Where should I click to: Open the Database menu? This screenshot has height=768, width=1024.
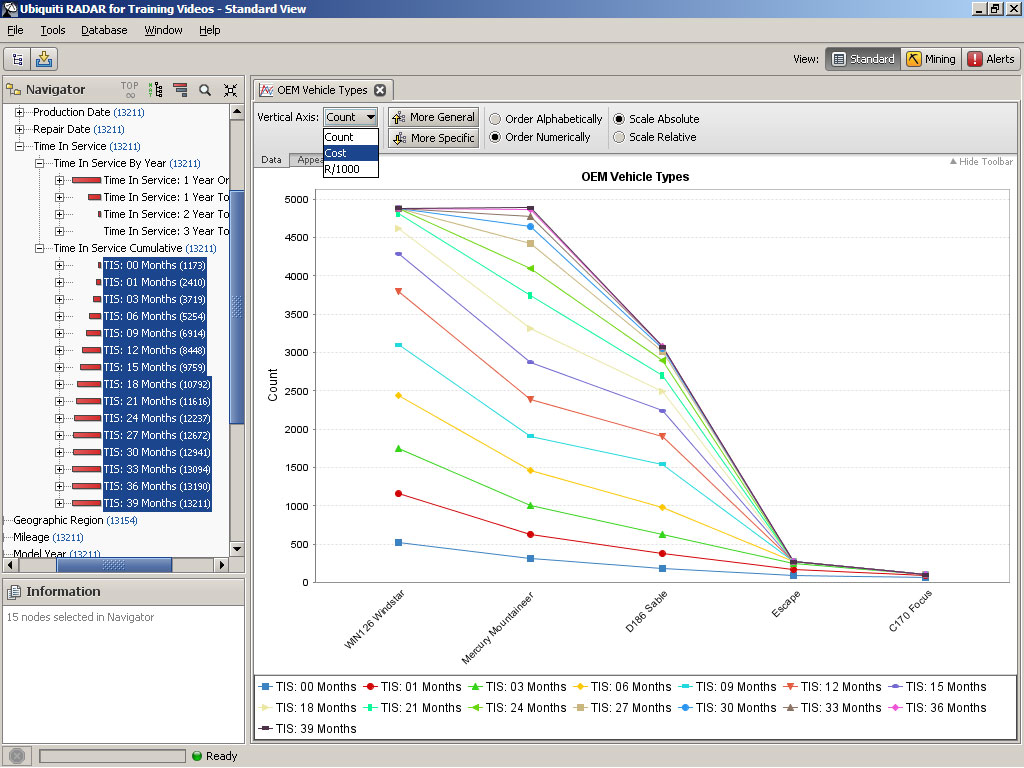point(104,30)
